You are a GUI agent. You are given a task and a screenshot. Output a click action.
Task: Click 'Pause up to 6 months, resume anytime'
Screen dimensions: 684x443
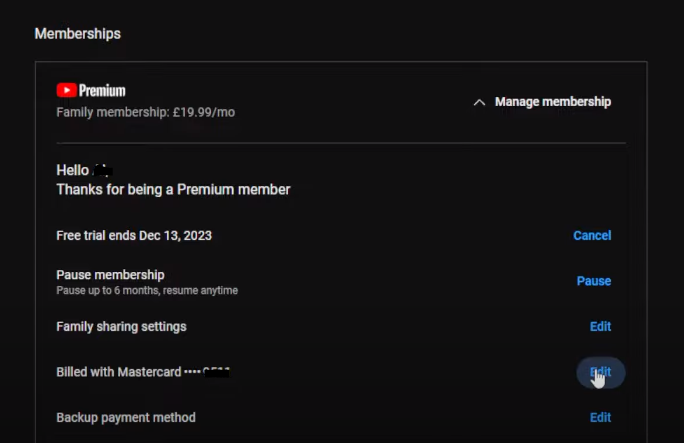click(x=147, y=290)
